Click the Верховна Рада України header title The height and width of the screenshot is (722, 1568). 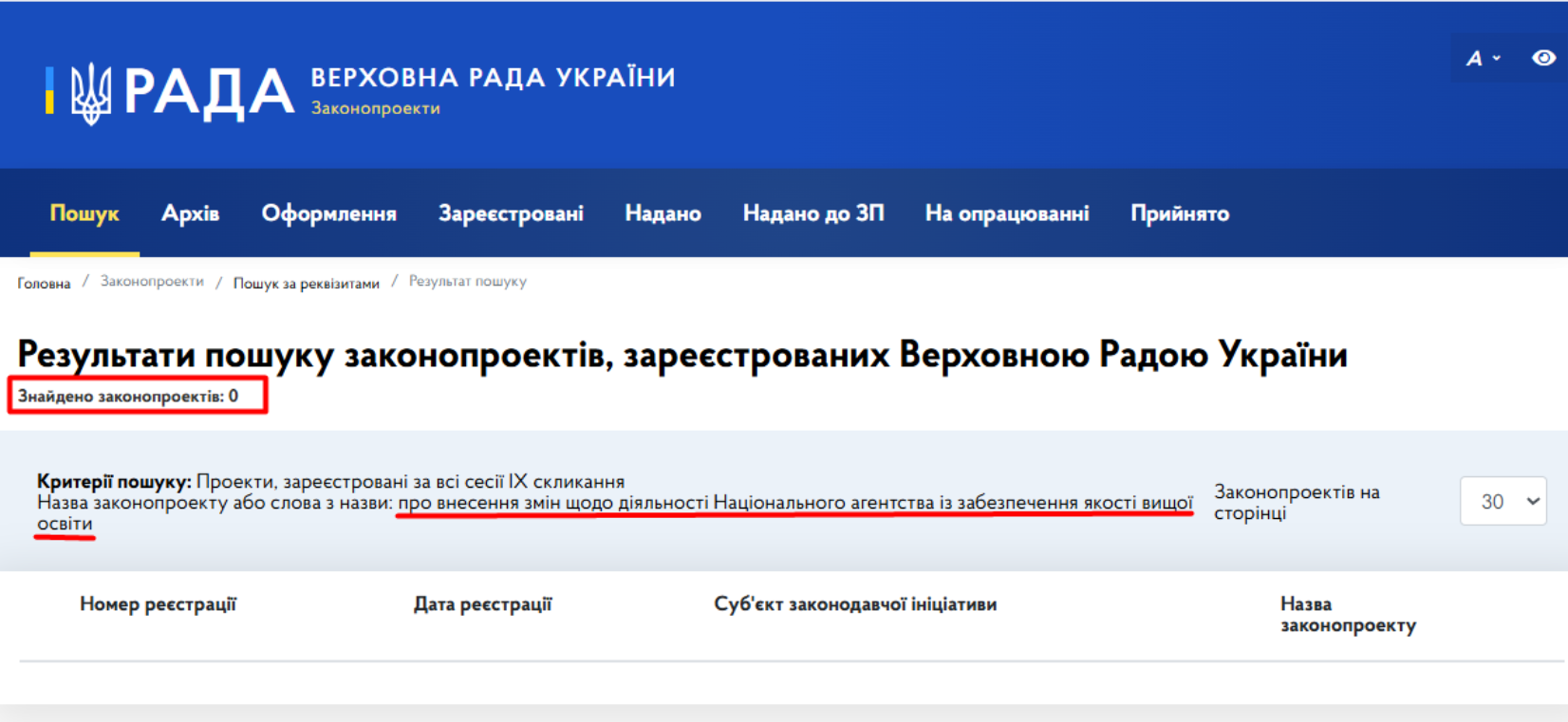click(x=494, y=77)
